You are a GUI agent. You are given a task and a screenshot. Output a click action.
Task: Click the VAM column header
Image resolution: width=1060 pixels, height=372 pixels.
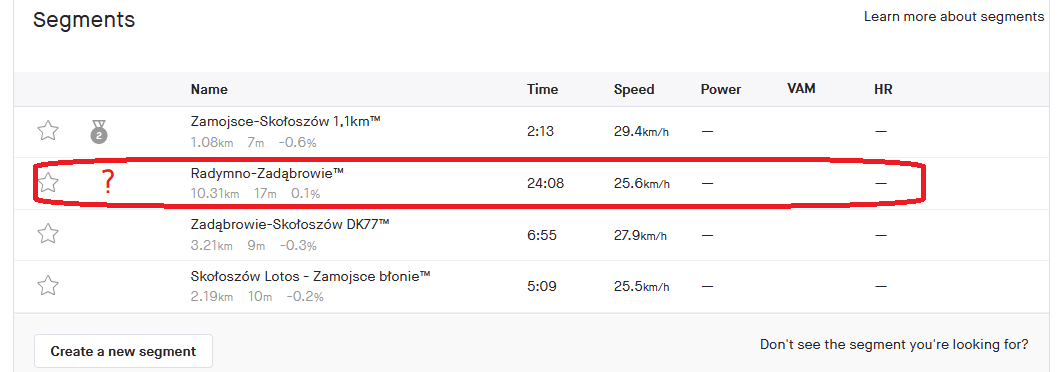click(x=801, y=89)
